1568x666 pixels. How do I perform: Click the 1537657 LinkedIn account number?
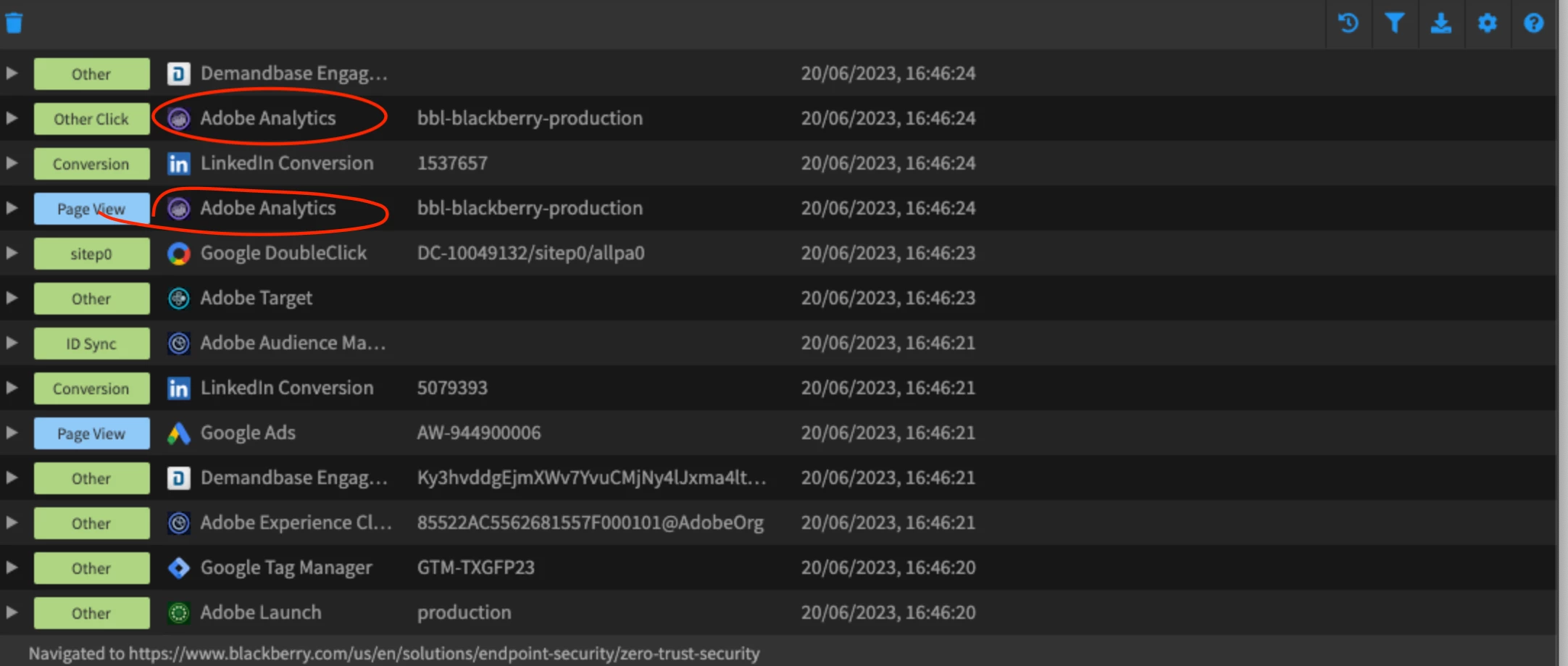pos(452,163)
